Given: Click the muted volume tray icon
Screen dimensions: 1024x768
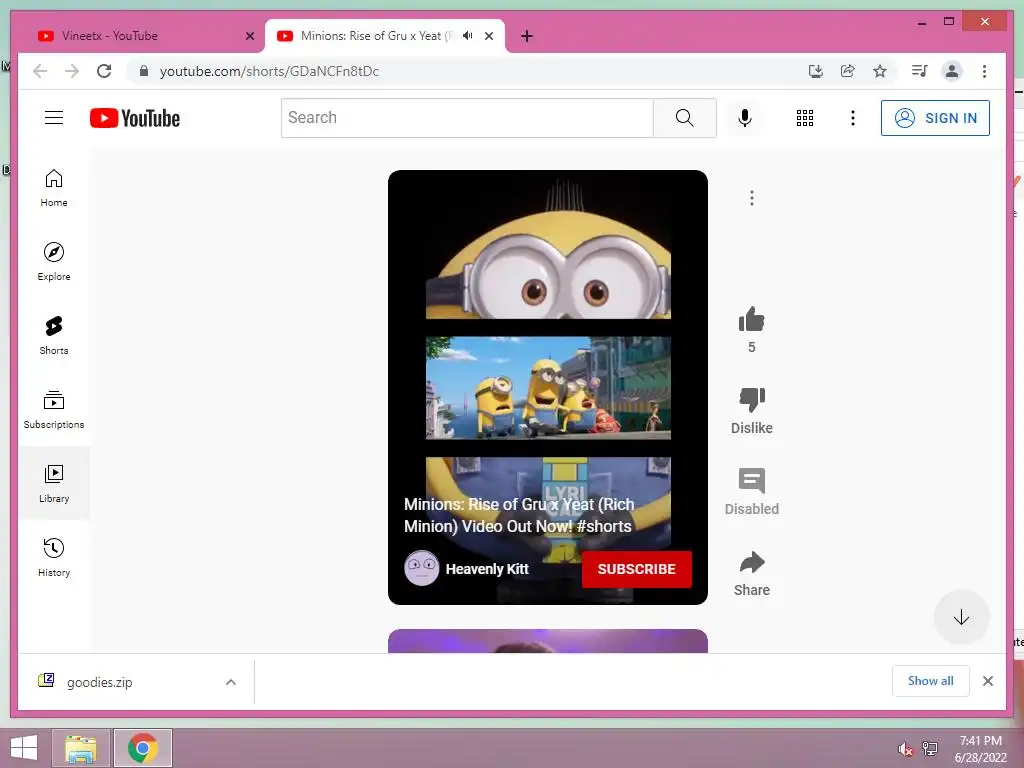Looking at the screenshot, I should 905,748.
